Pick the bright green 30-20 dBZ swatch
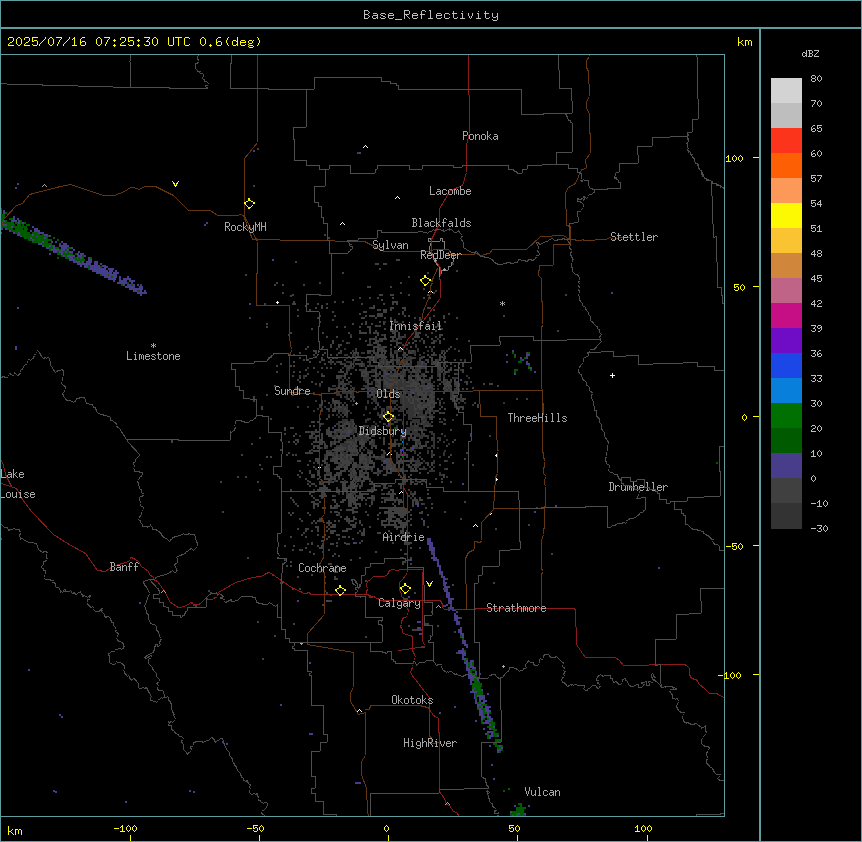This screenshot has width=862, height=842. point(786,416)
